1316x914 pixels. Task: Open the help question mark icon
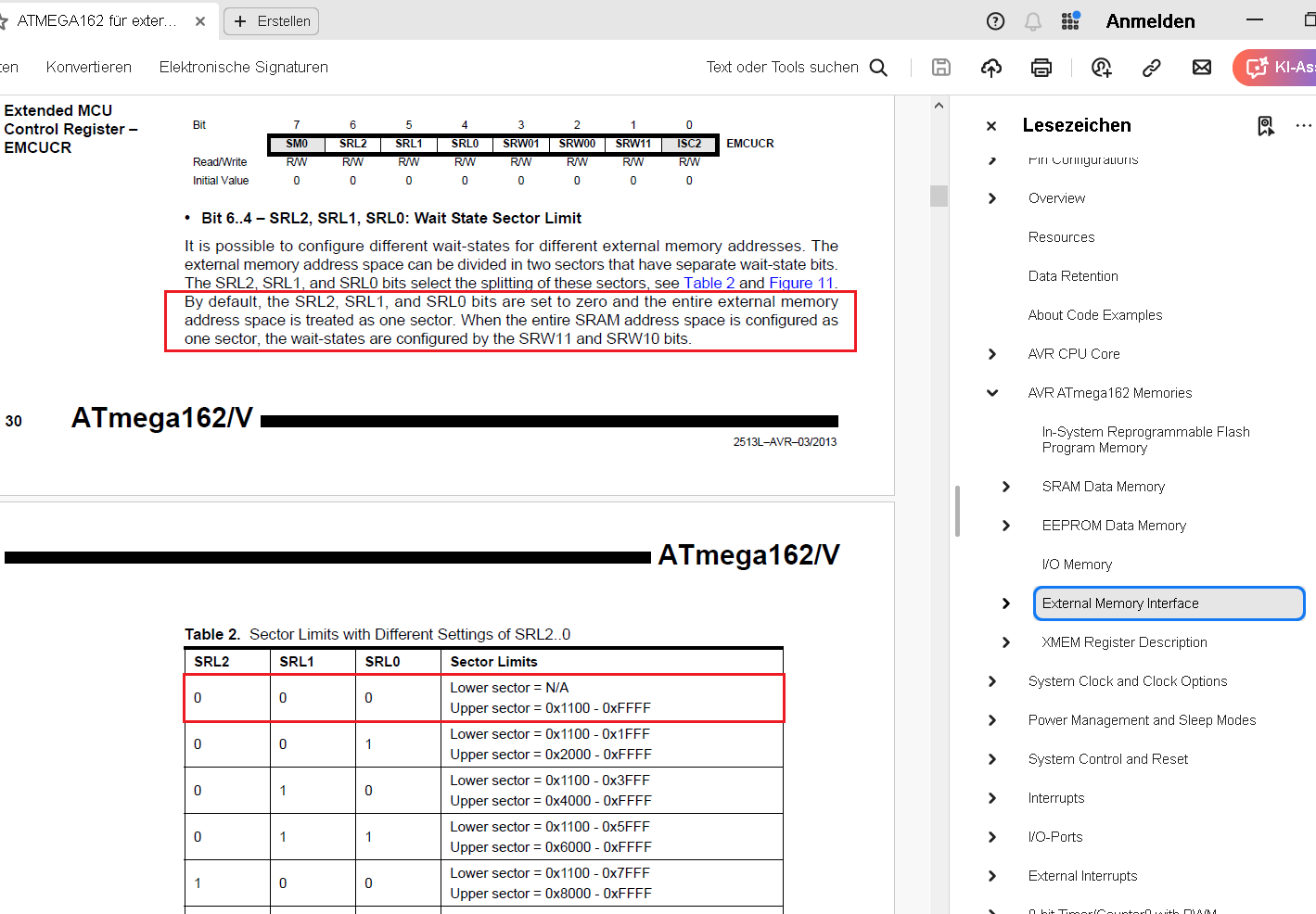(995, 21)
